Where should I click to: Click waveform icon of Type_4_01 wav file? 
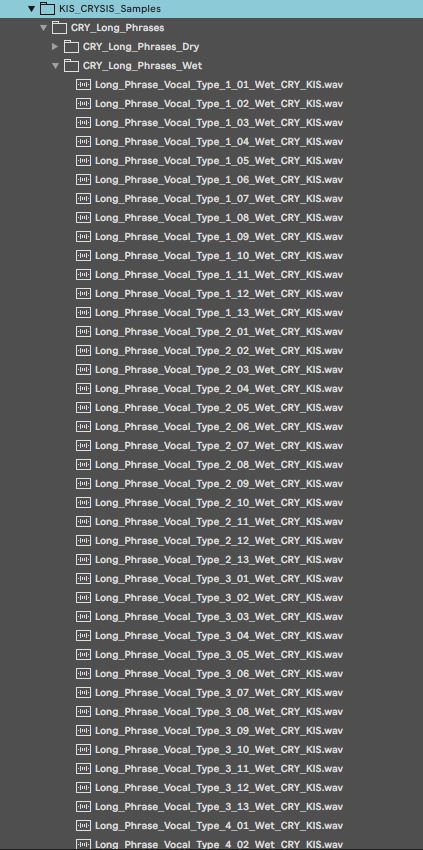83,826
